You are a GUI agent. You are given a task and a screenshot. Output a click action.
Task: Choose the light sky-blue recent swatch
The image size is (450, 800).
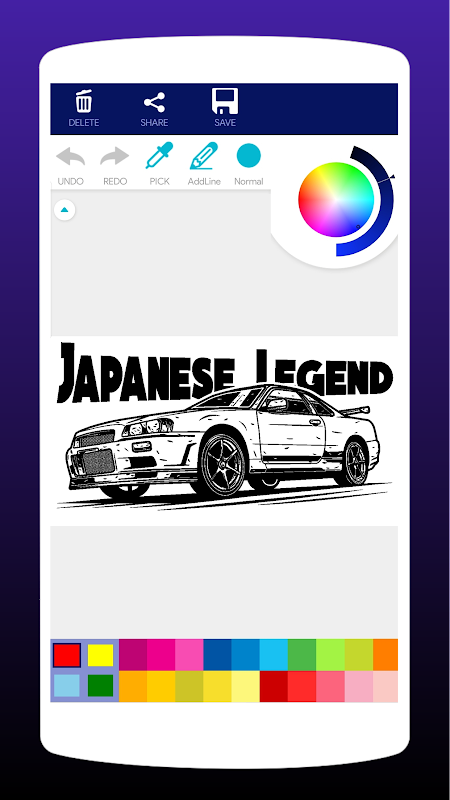(67, 686)
